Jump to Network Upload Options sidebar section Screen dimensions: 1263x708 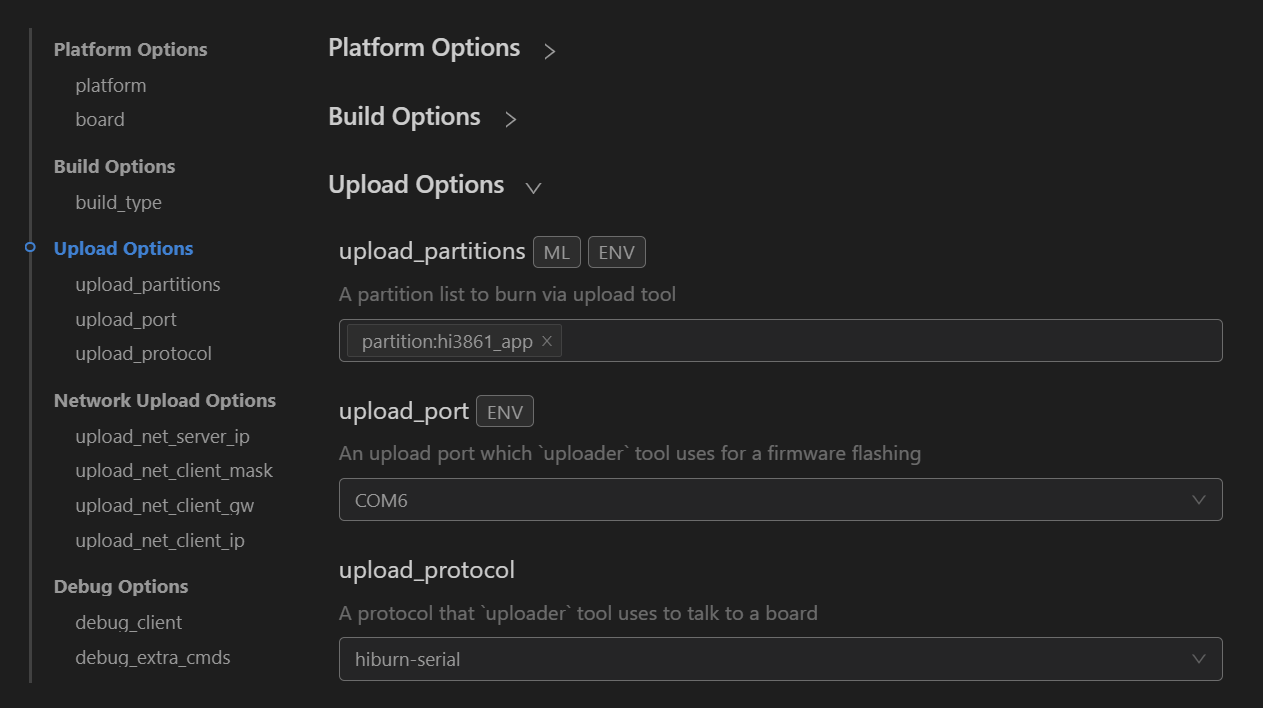pos(165,401)
